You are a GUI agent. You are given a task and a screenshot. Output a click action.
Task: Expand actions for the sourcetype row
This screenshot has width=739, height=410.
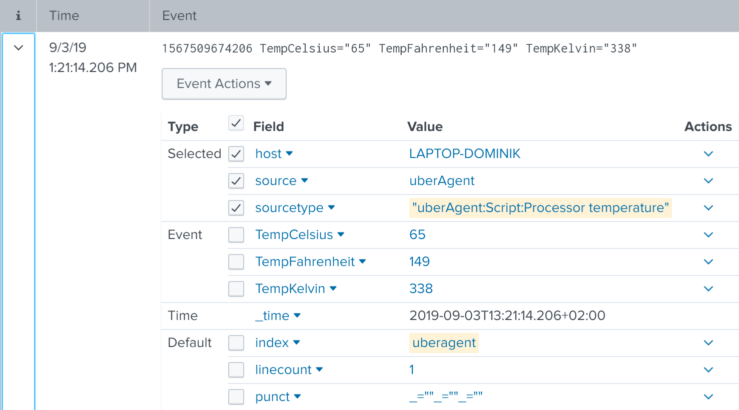click(708, 208)
